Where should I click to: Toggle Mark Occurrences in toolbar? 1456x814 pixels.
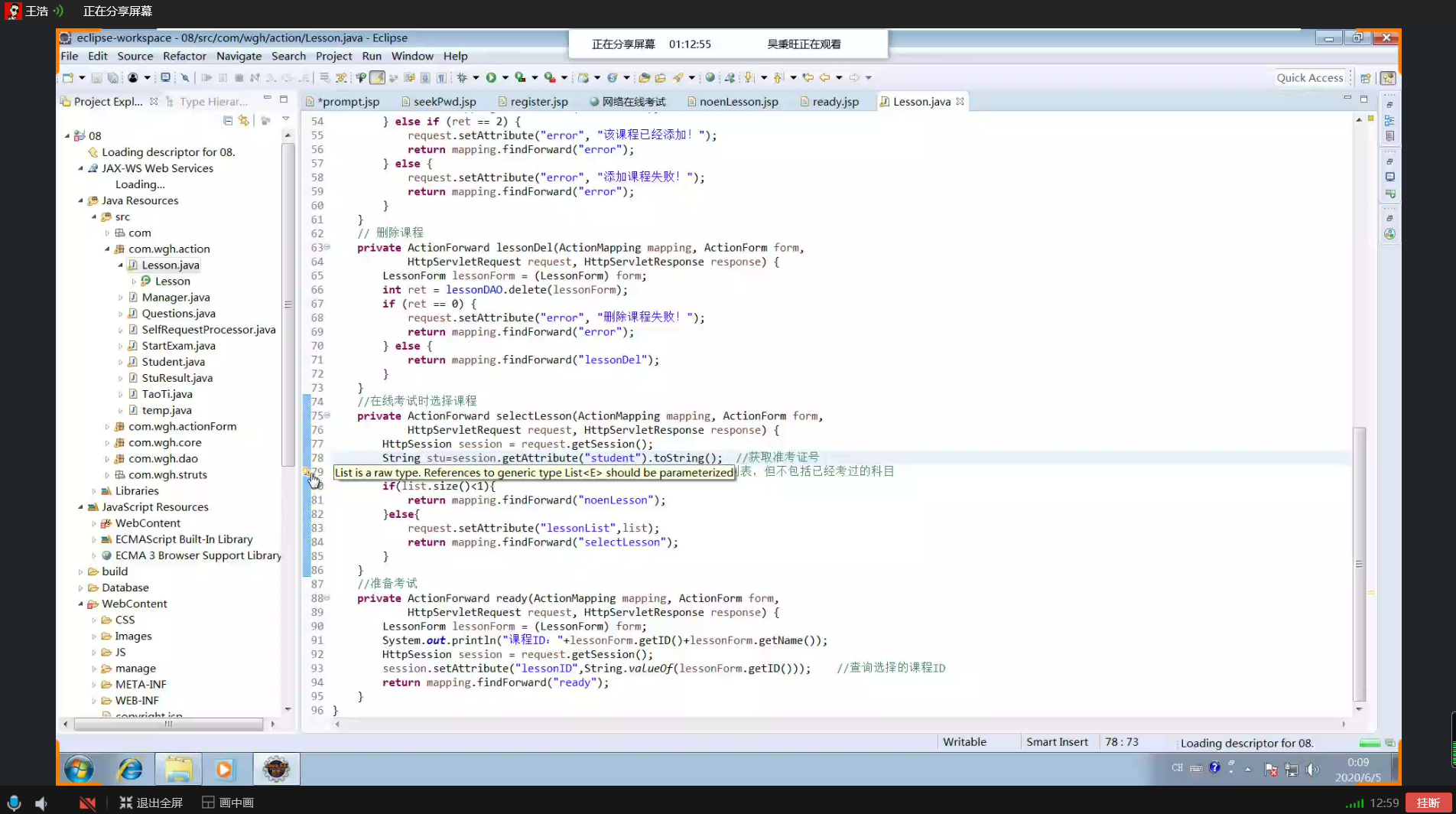377,77
